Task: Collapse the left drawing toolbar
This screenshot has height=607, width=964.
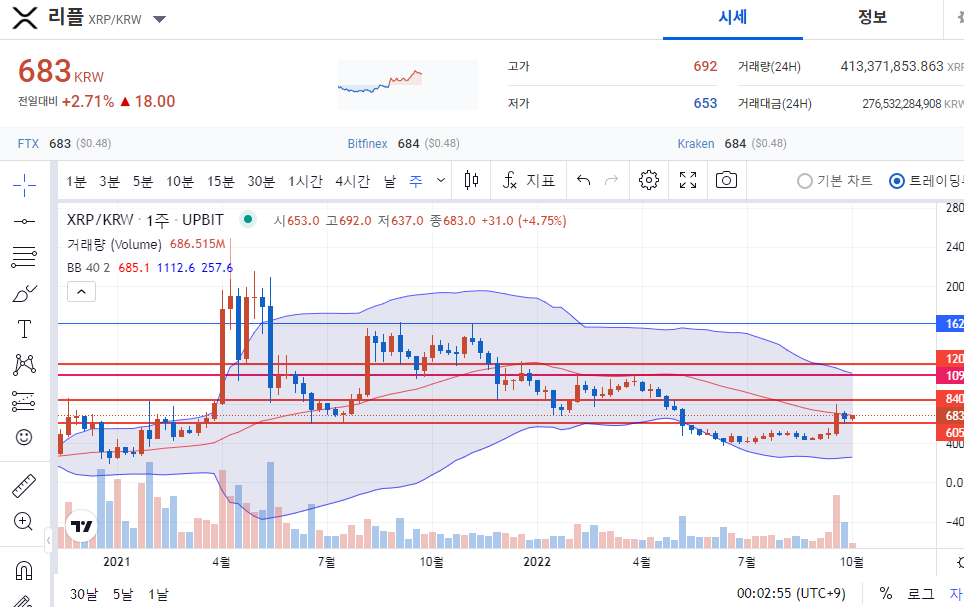Action: [49, 541]
